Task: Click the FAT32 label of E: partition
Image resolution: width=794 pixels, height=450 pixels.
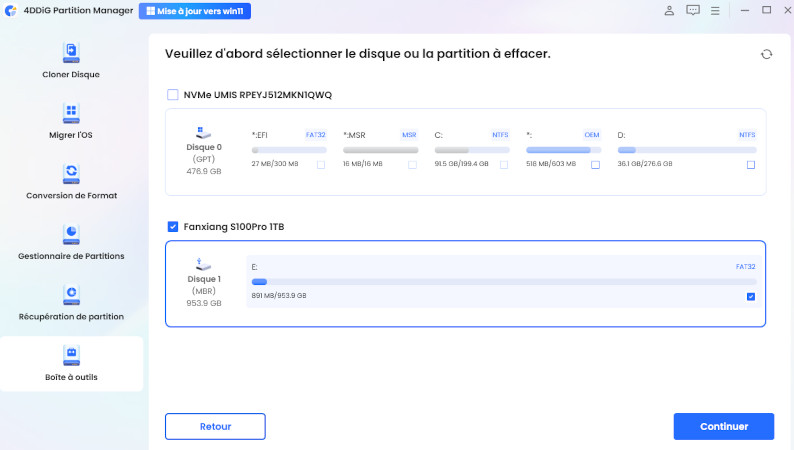Action: point(745,266)
